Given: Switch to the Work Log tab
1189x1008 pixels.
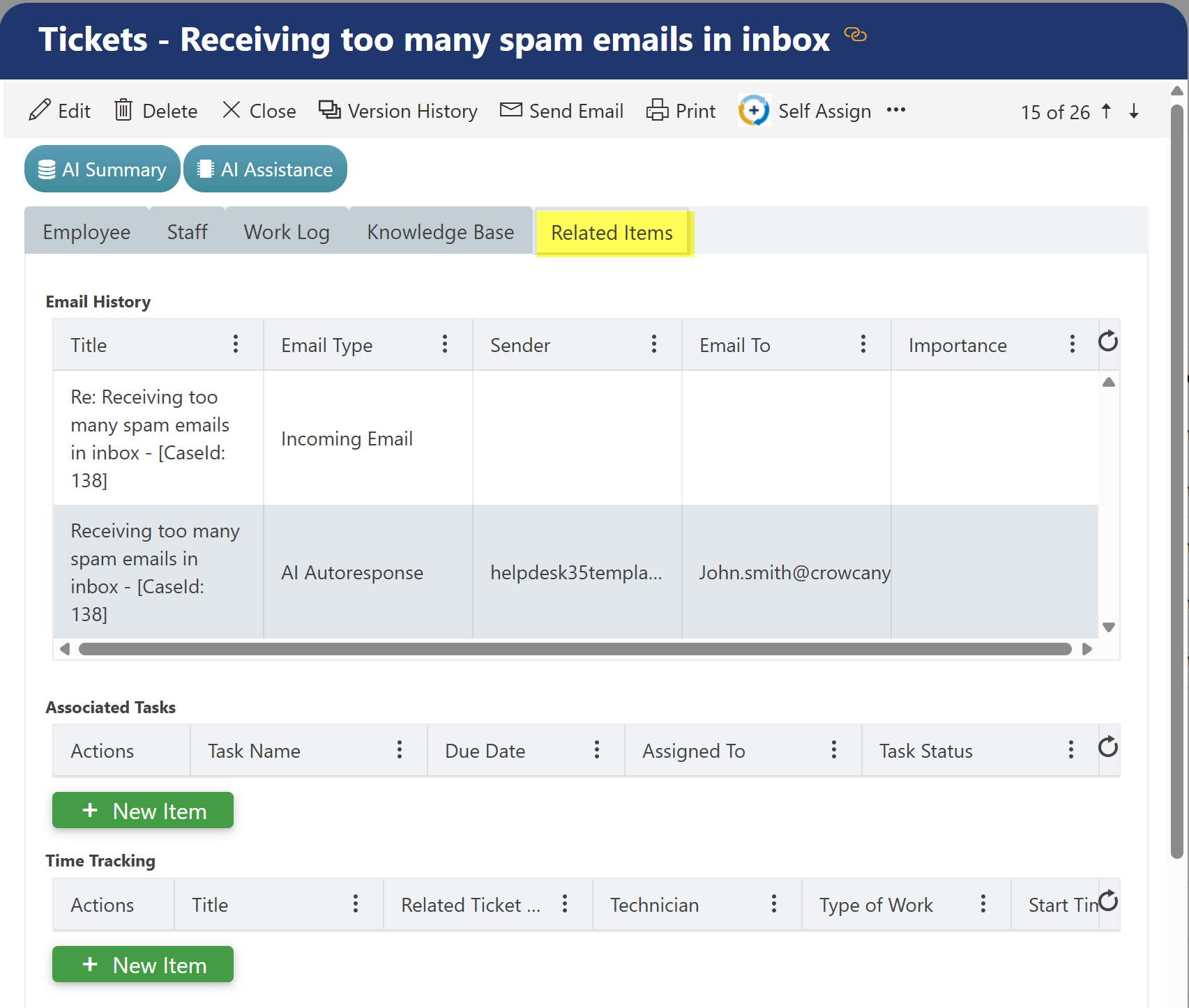Looking at the screenshot, I should pos(287,232).
